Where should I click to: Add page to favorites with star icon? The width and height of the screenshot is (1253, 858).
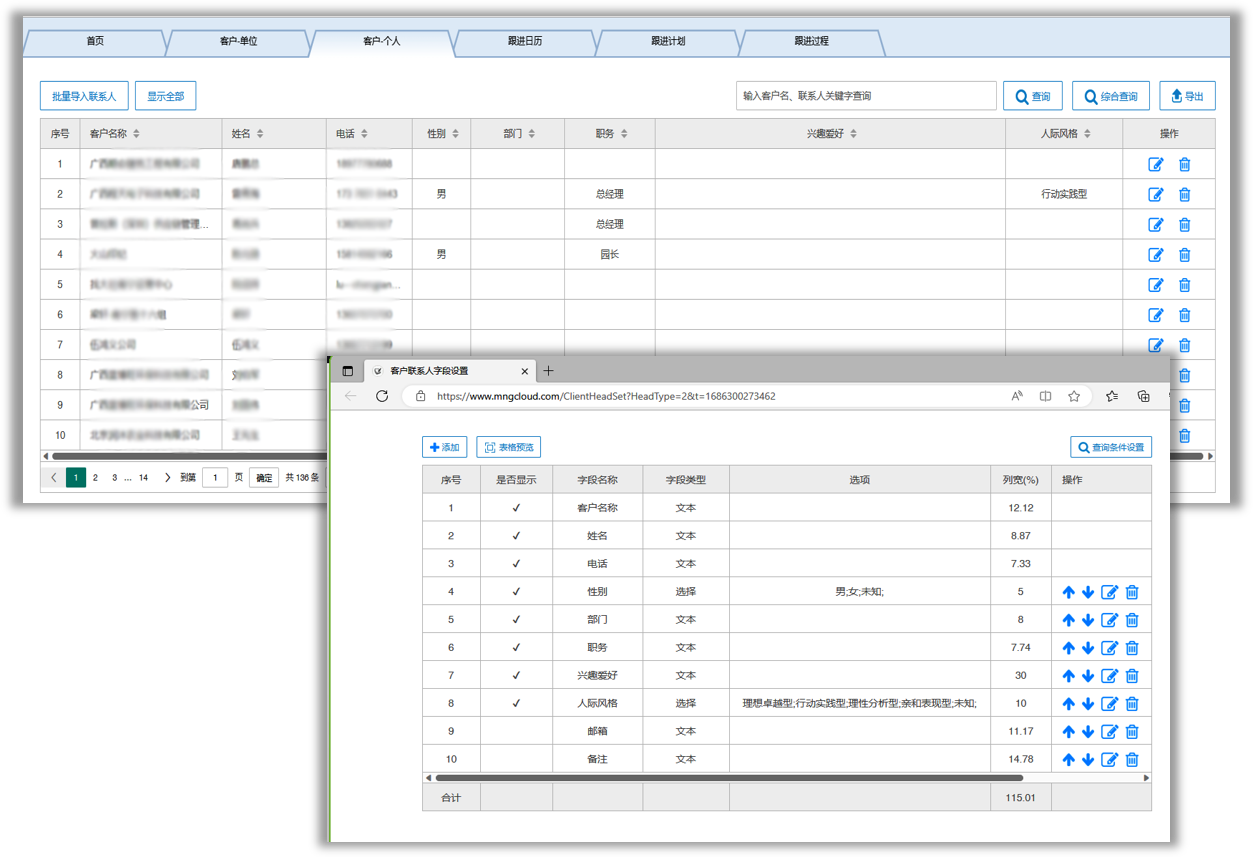tap(1074, 396)
